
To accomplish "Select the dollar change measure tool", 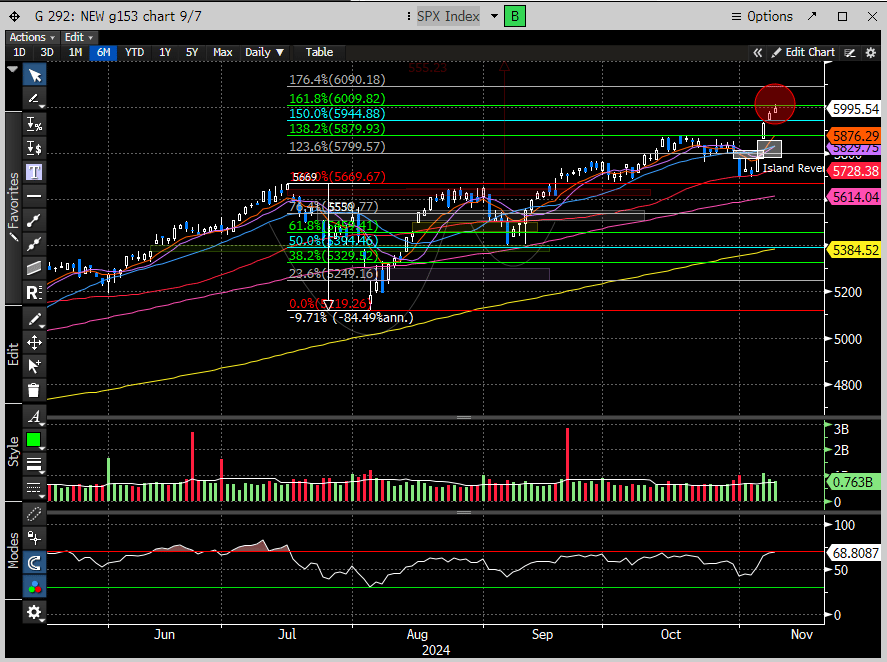I will (x=35, y=148).
